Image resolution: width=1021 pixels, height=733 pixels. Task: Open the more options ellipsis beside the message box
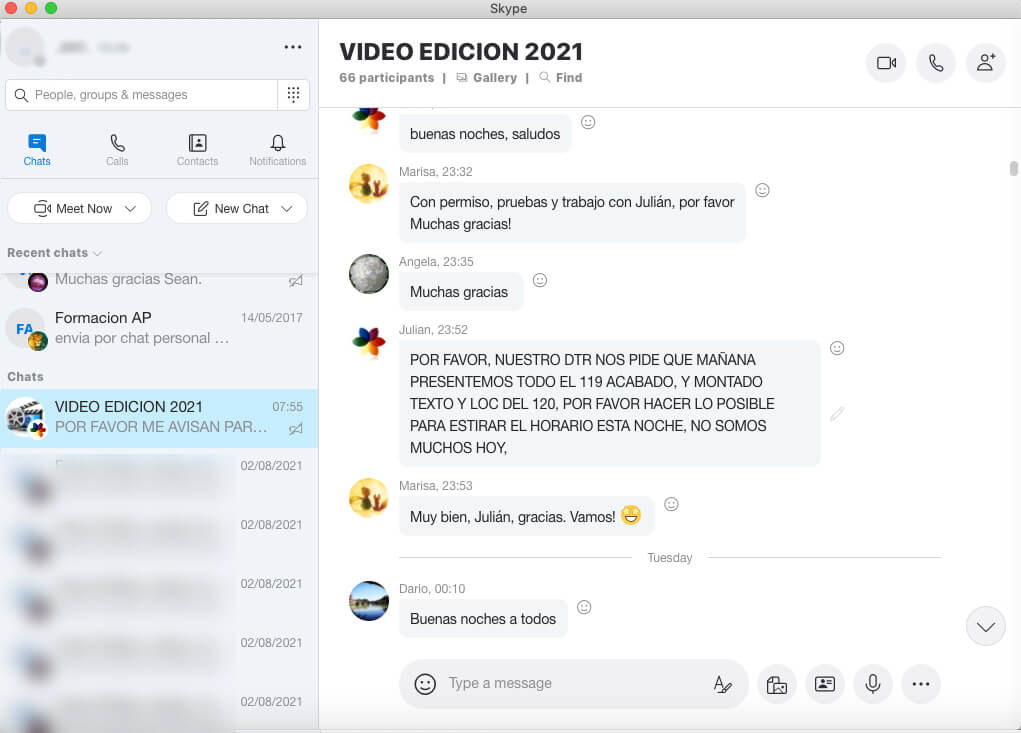pyautogui.click(x=921, y=684)
